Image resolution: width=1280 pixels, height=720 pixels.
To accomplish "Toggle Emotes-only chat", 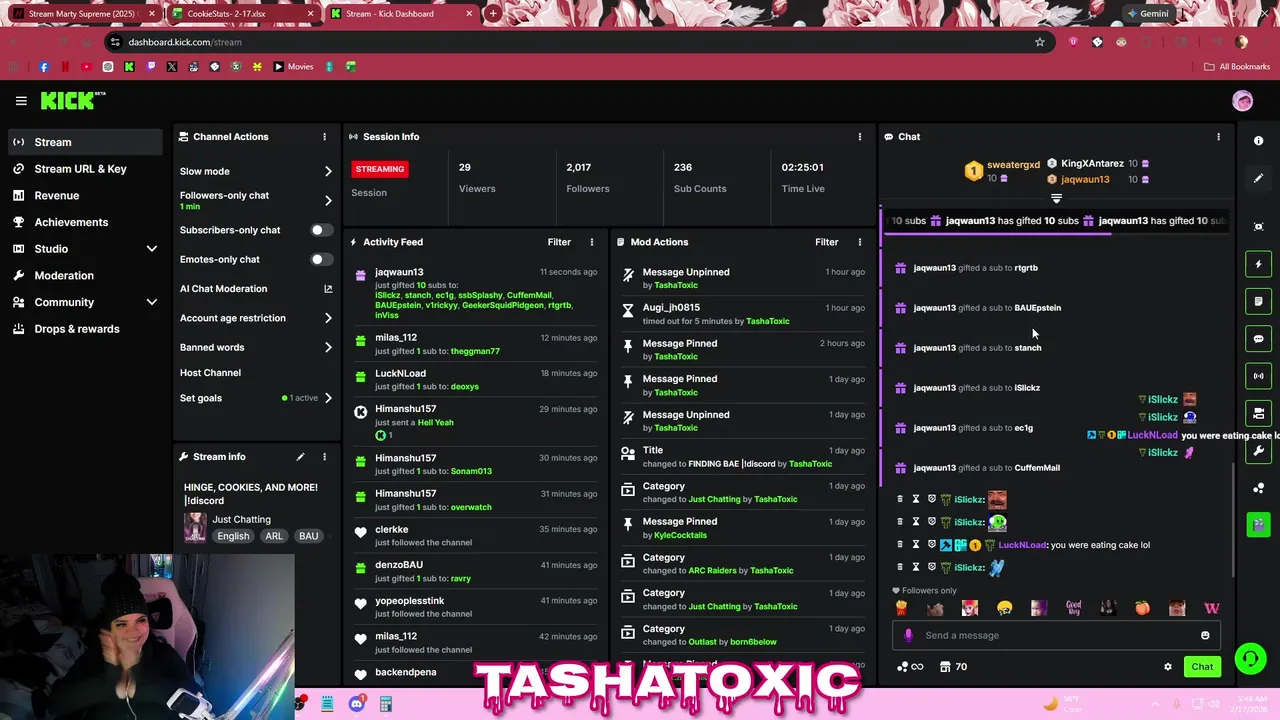I will (320, 259).
